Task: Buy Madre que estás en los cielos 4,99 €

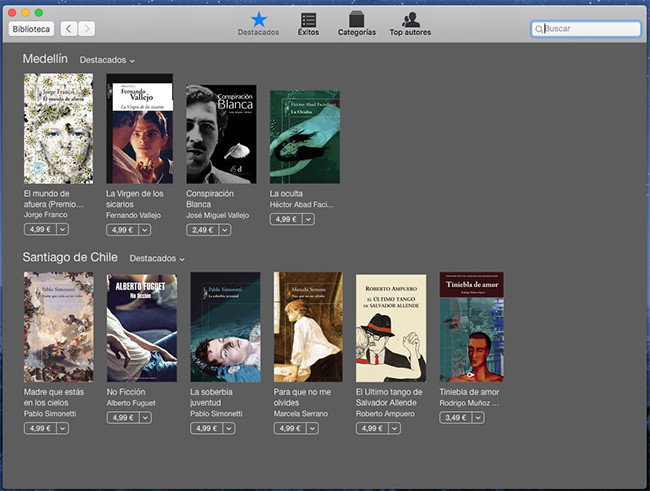Action: [40, 428]
